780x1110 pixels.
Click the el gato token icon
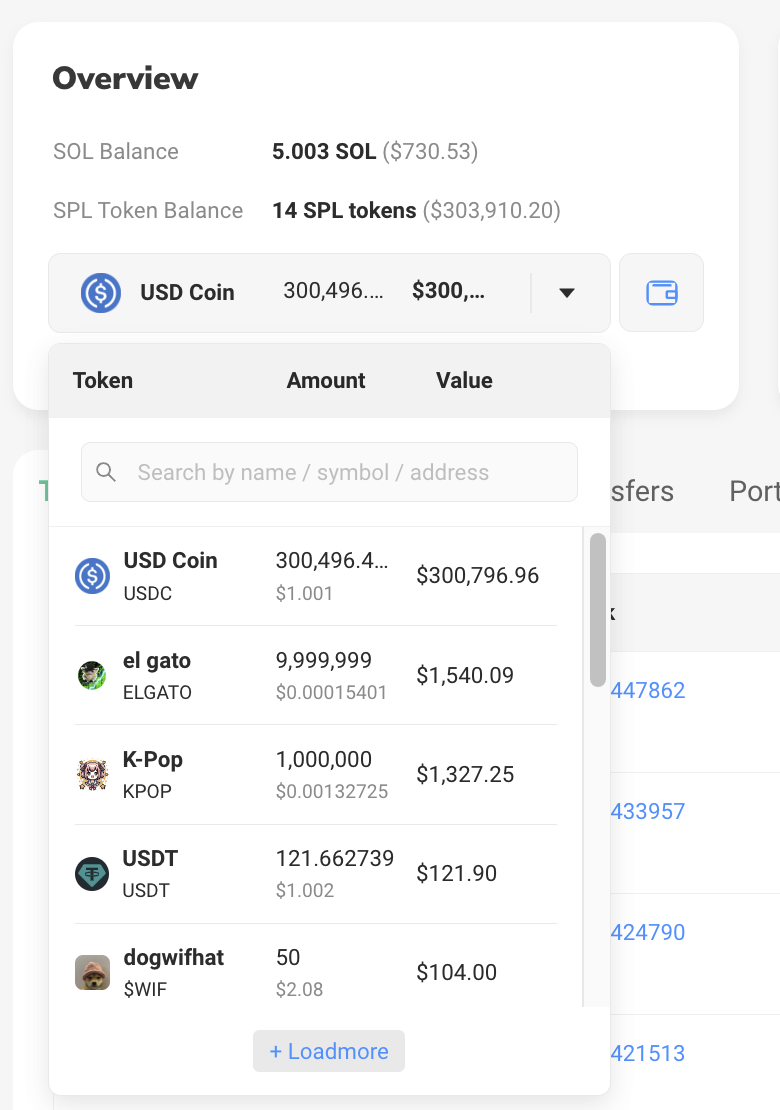(92, 675)
